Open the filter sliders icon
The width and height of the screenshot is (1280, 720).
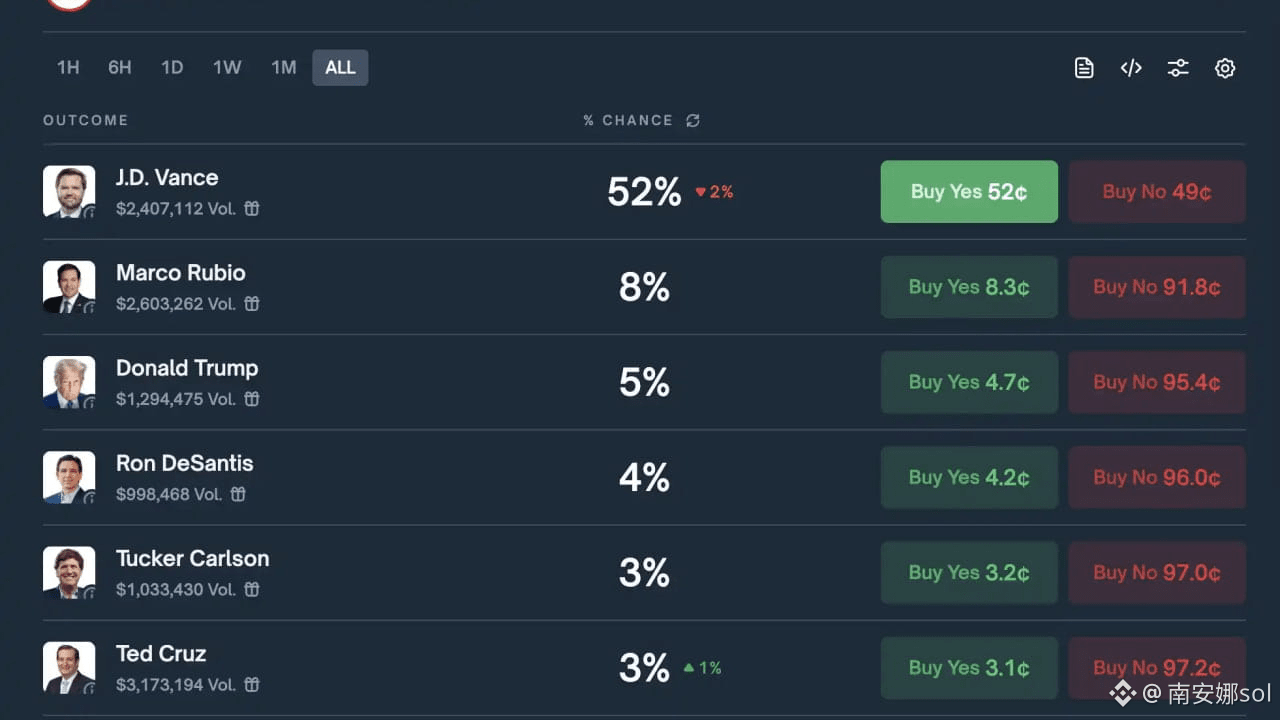1178,68
